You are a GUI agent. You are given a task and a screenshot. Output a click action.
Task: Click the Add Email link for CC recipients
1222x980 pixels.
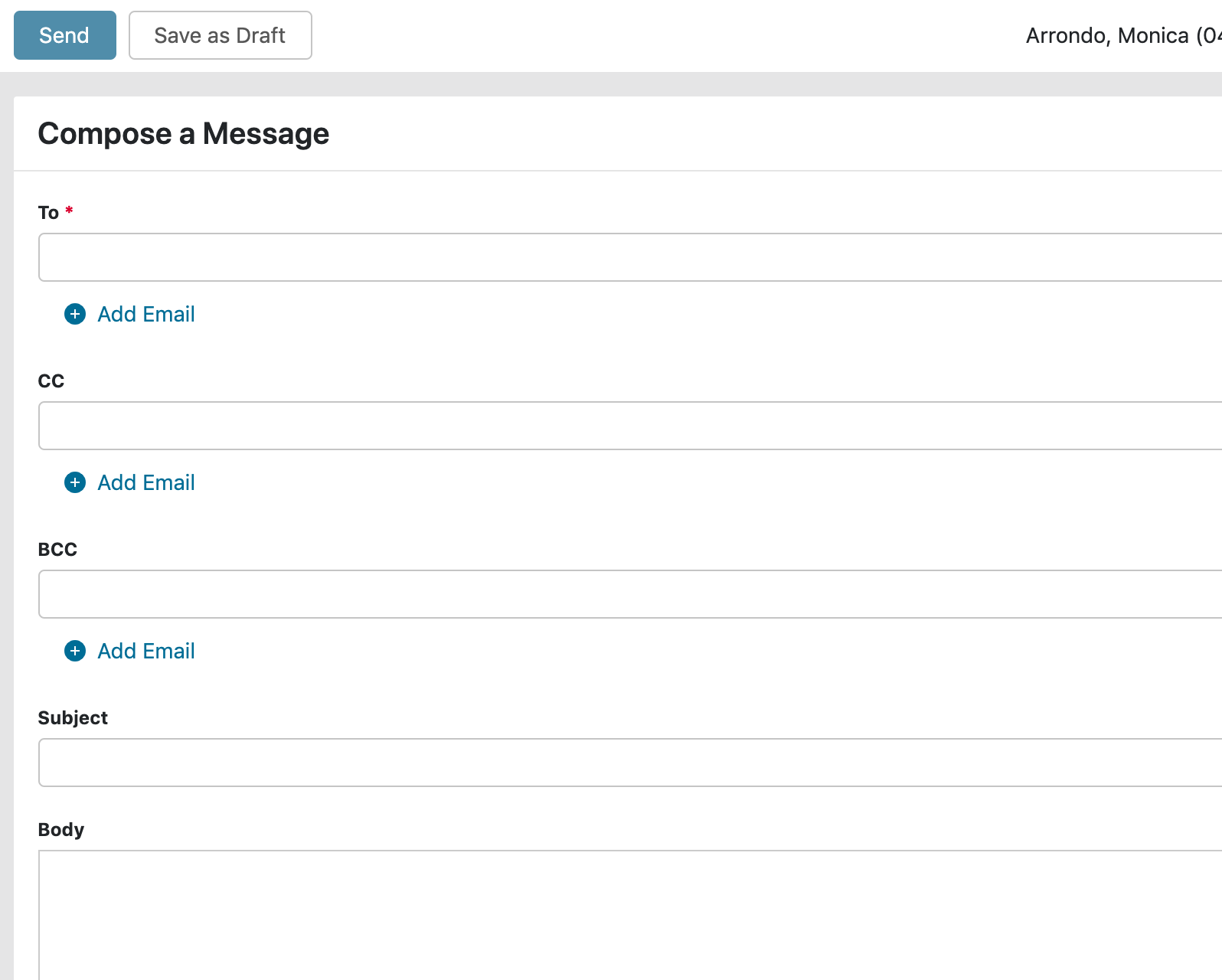(145, 482)
